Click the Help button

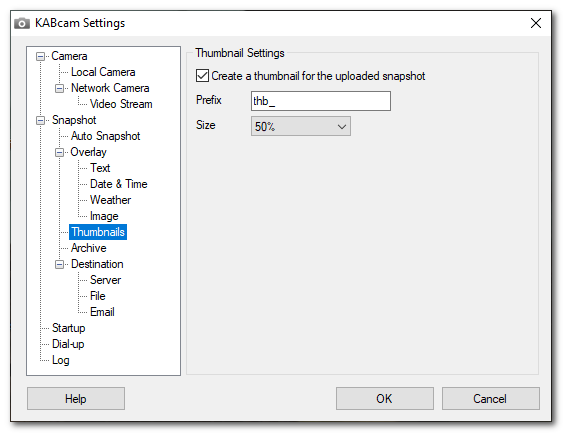[76, 399]
